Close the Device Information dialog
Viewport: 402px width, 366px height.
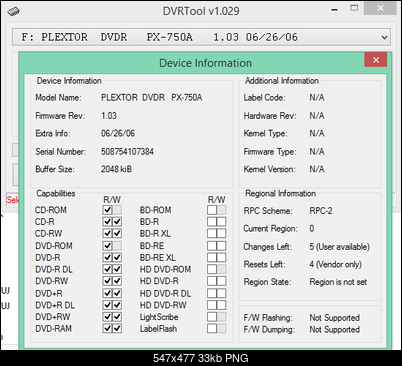376,60
